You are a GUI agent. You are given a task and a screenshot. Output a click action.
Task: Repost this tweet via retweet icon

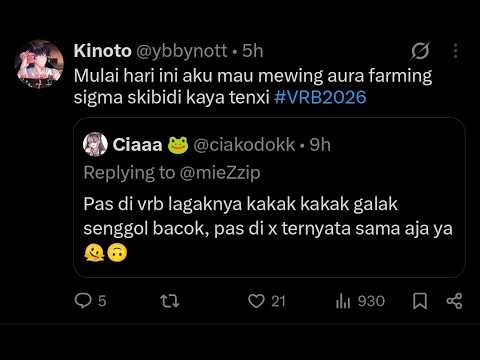[170, 301]
